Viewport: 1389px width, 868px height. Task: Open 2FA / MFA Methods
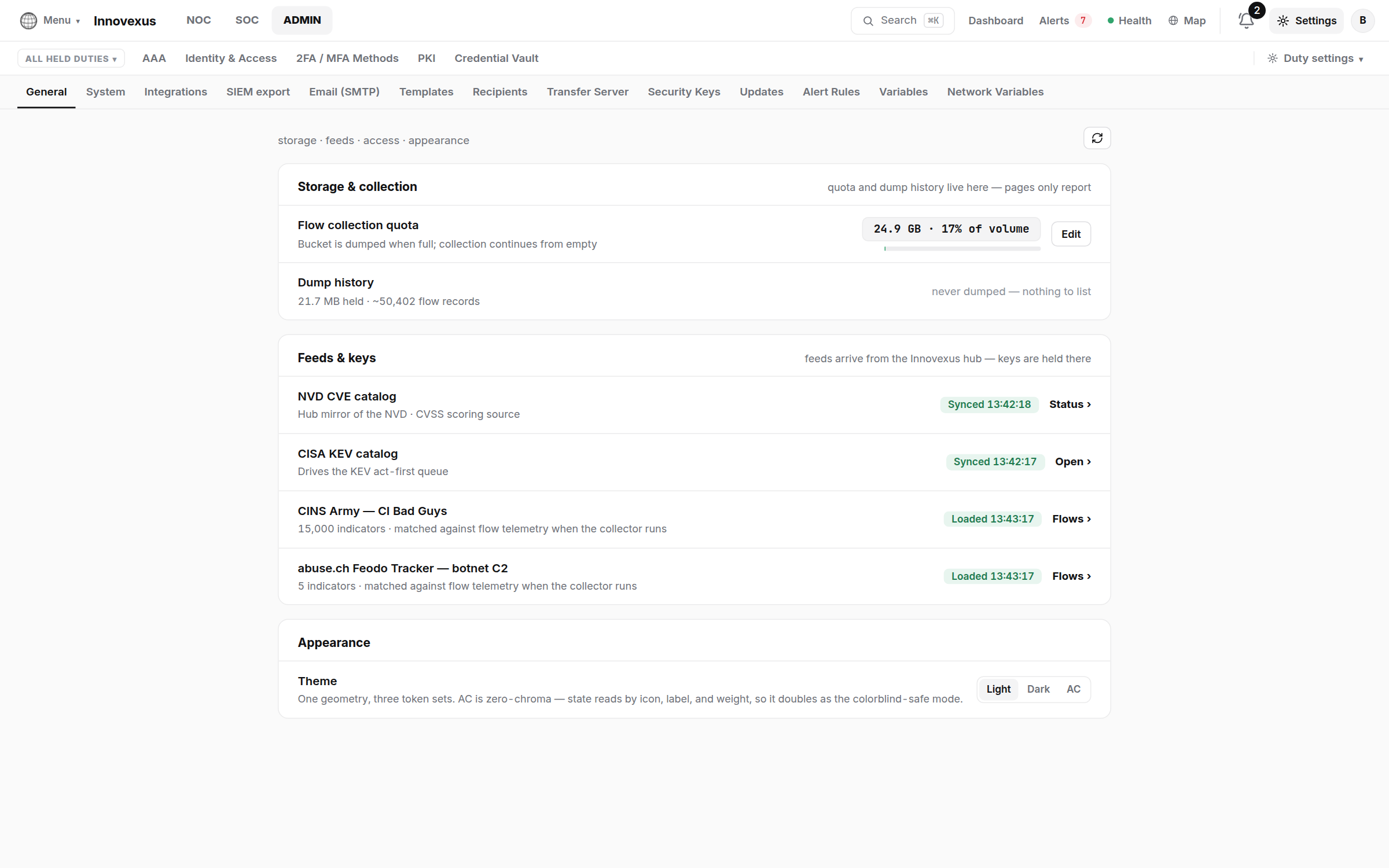pos(347,58)
